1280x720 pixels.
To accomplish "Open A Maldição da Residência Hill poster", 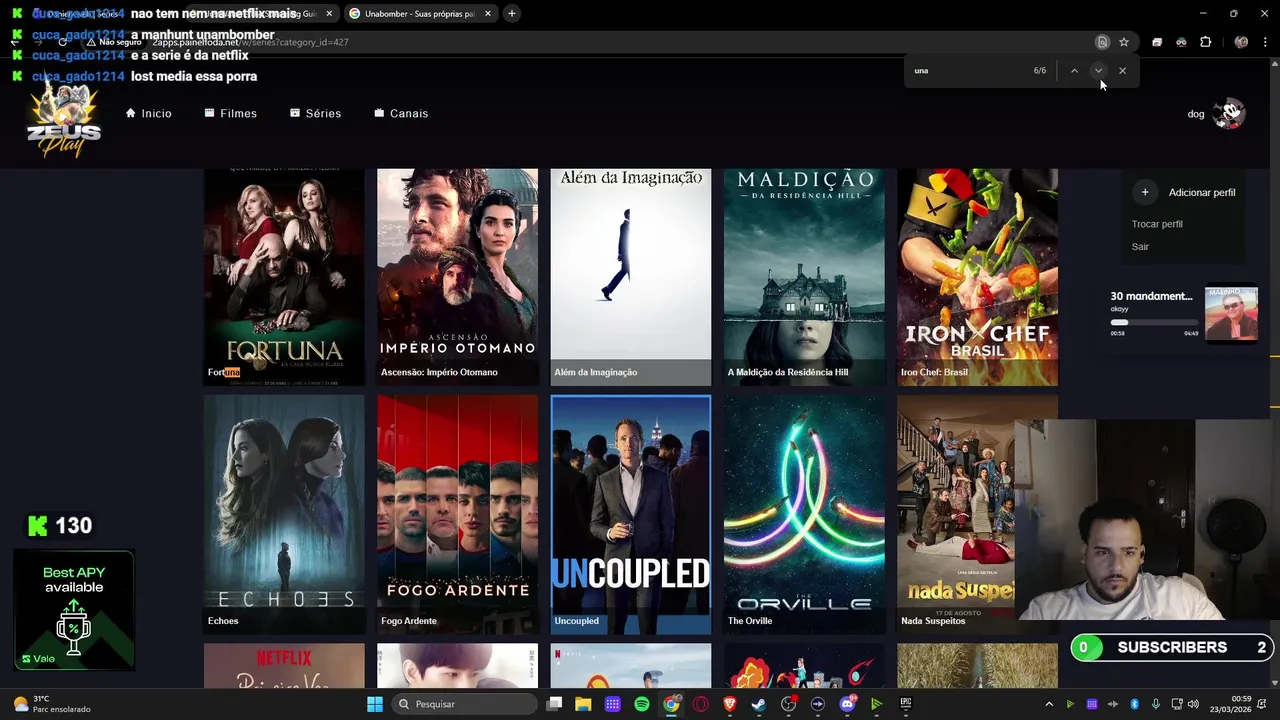I will pos(804,277).
